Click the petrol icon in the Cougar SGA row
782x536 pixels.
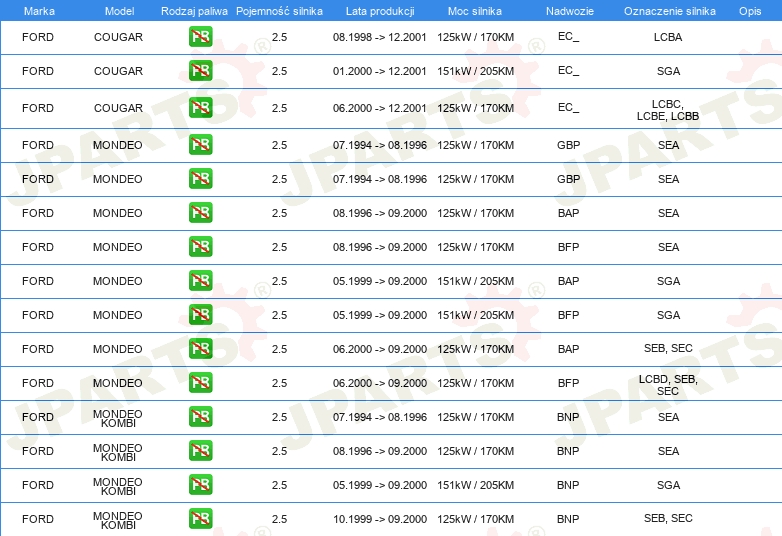[200, 71]
